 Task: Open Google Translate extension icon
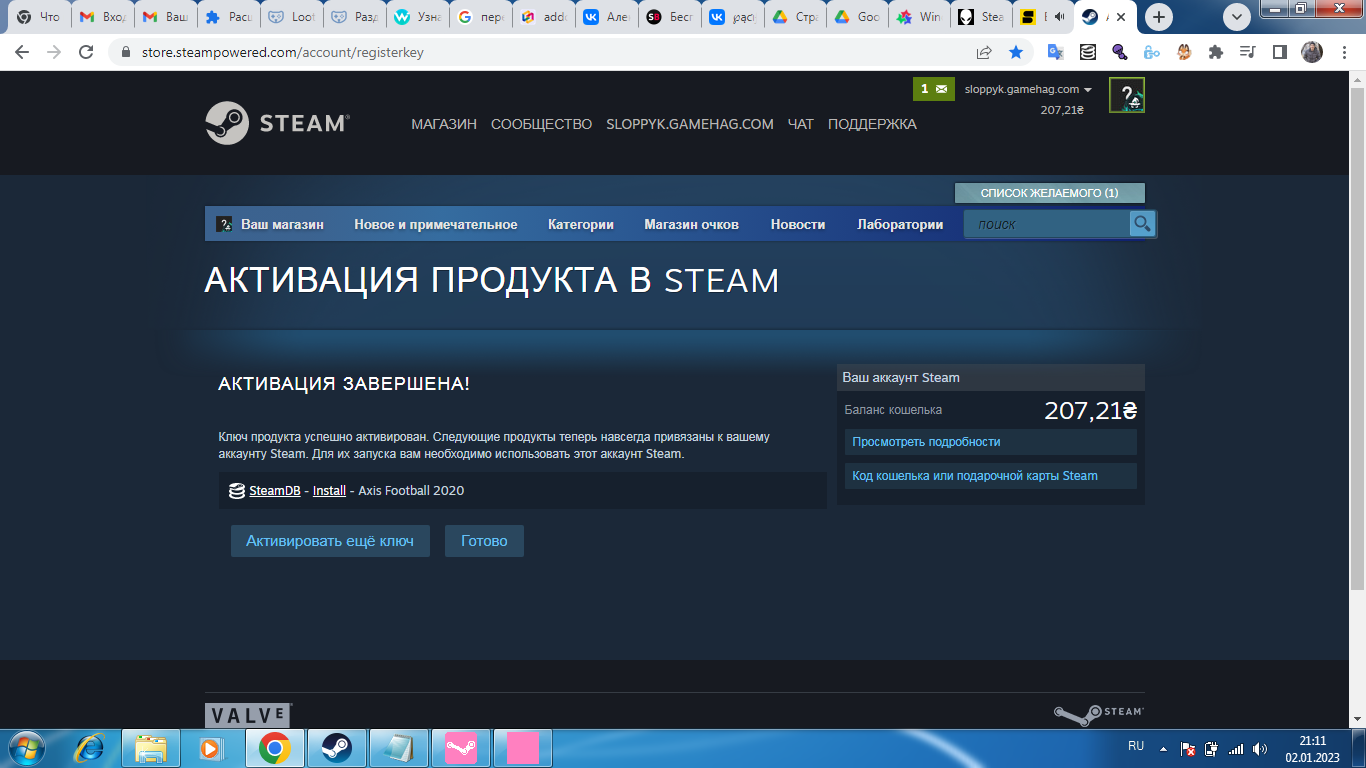1055,52
